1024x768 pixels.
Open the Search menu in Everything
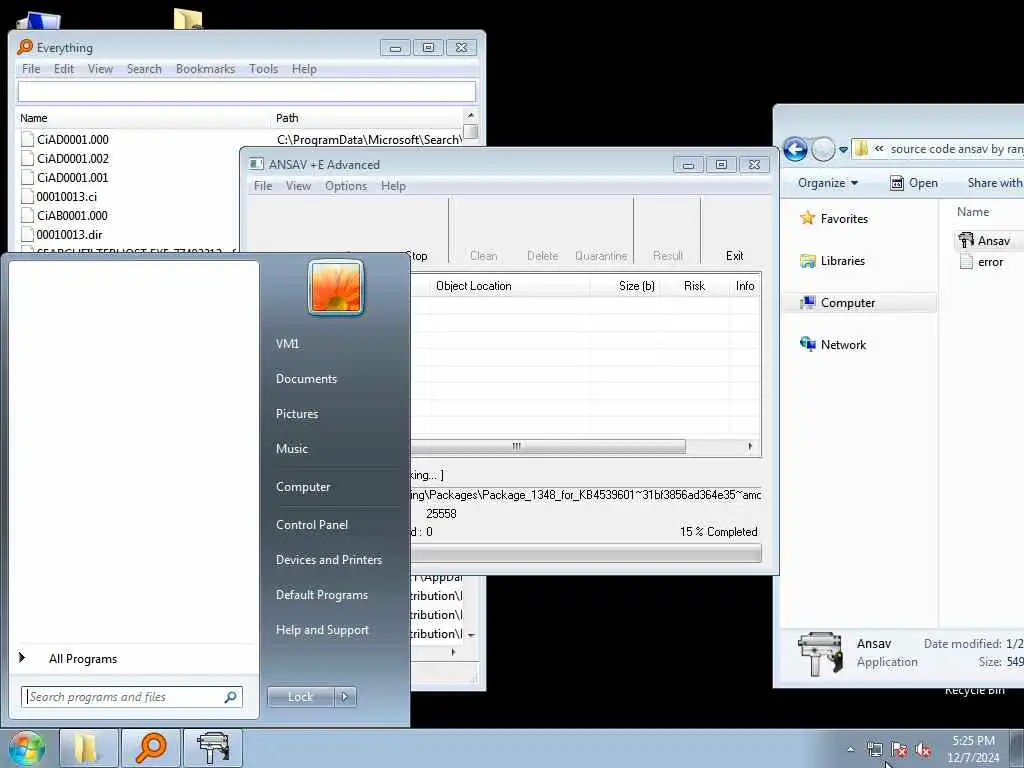click(x=144, y=69)
